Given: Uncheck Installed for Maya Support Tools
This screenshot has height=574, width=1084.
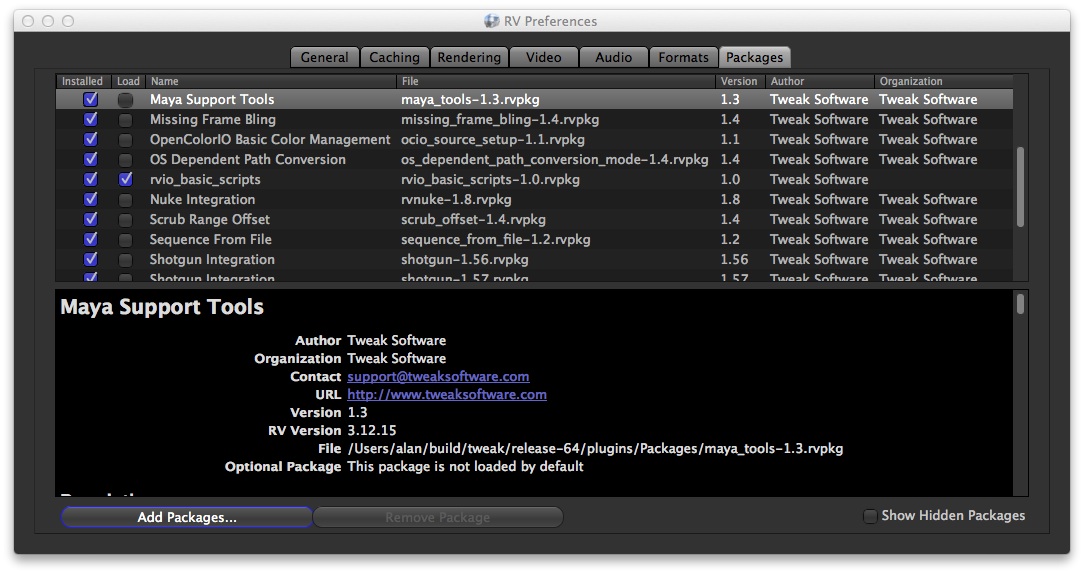Looking at the screenshot, I should [x=91, y=100].
